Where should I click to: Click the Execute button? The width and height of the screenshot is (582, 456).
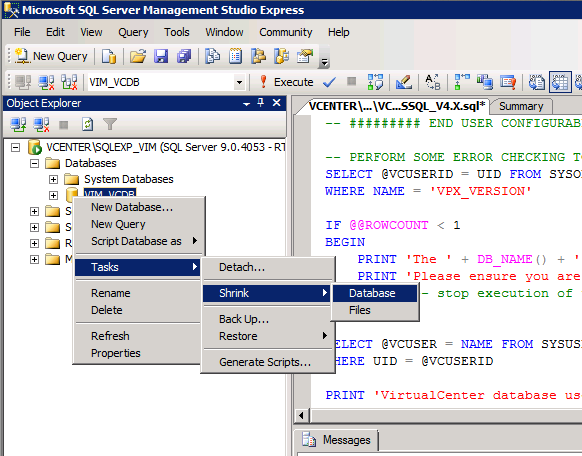(286, 82)
